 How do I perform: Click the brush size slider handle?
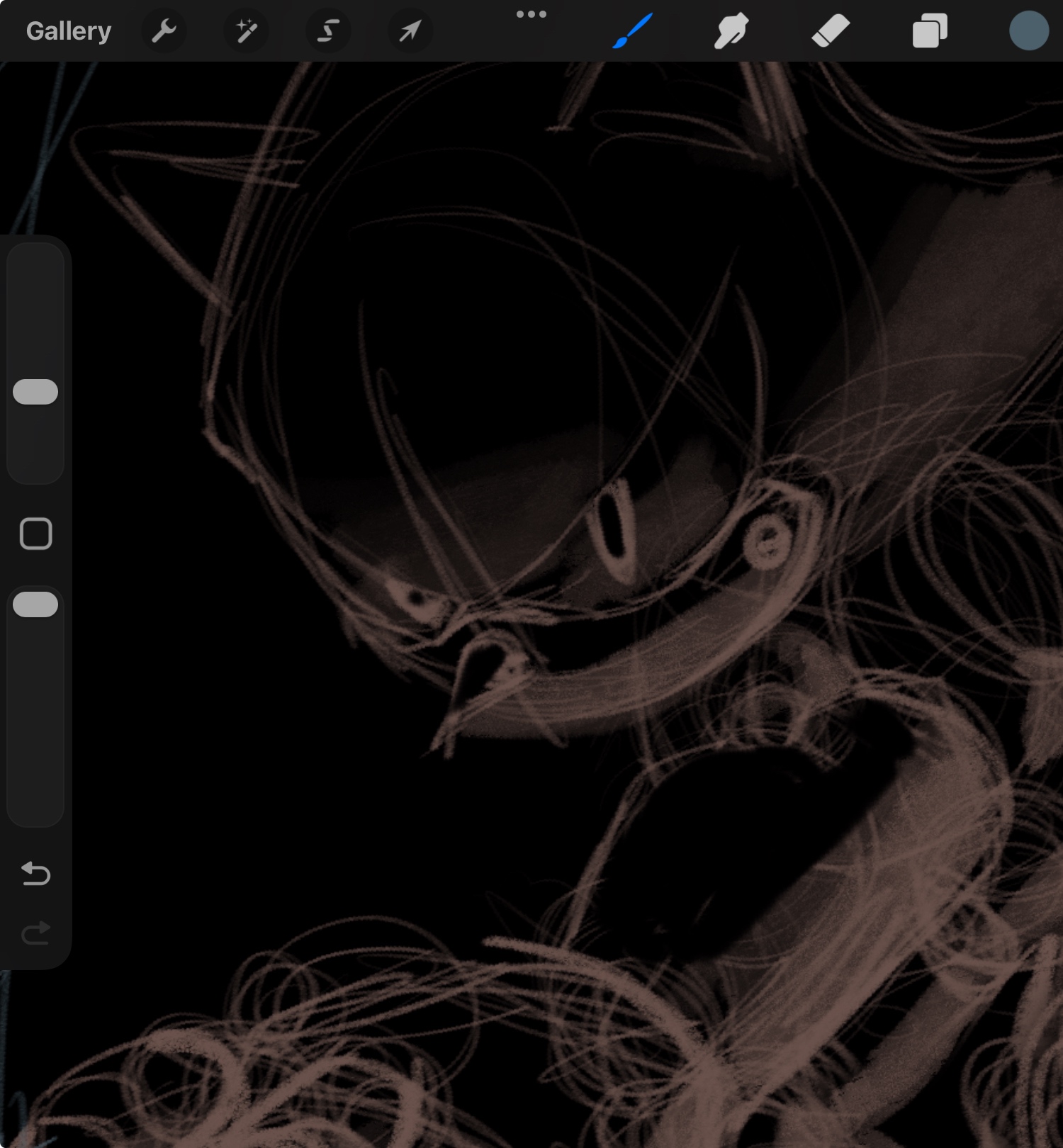pyautogui.click(x=35, y=392)
